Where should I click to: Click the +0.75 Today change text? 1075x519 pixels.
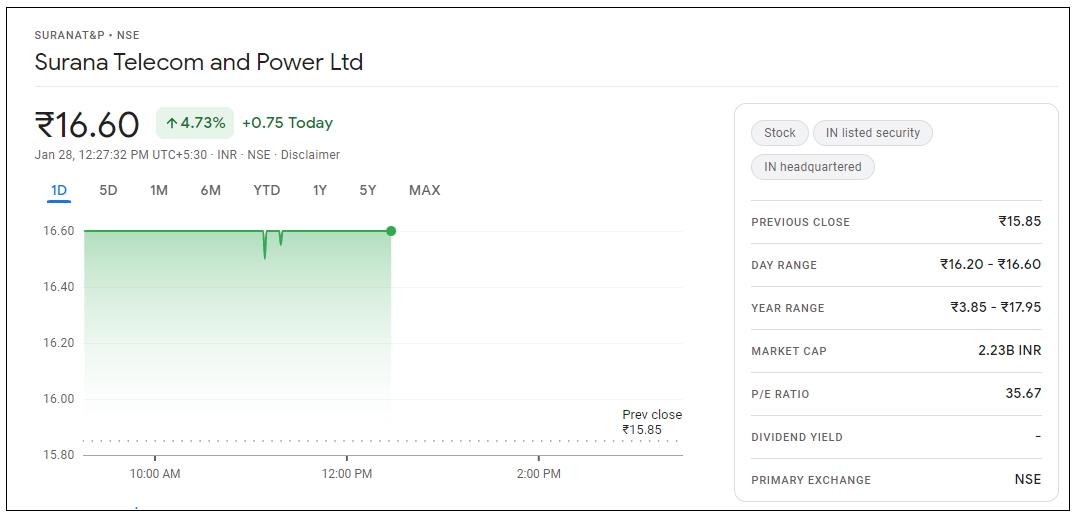click(x=287, y=123)
